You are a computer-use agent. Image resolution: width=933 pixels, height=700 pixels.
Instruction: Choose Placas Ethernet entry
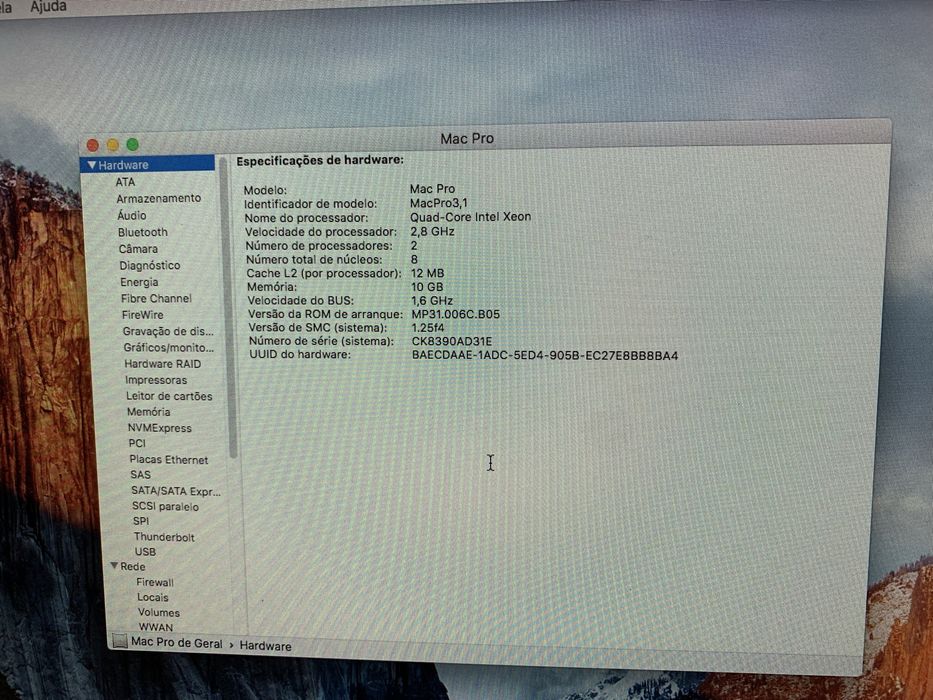[168, 460]
